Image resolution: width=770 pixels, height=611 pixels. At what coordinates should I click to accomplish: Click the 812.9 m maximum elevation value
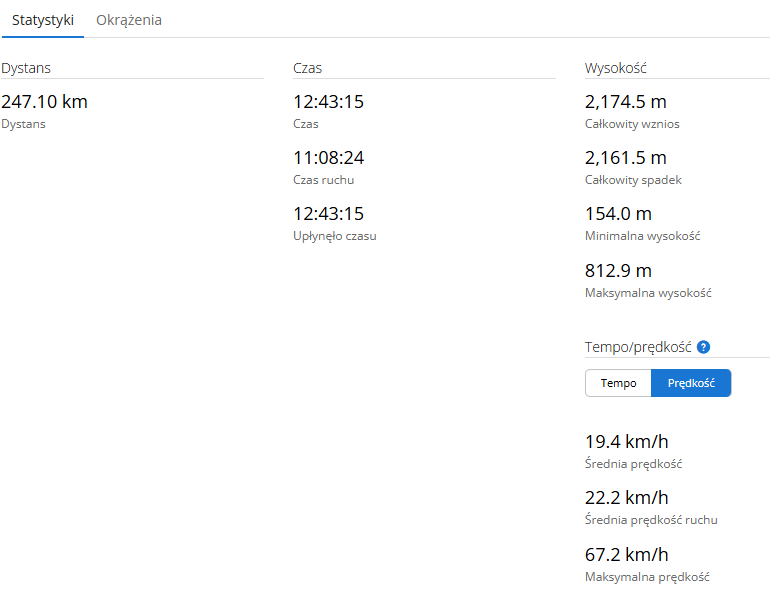click(x=618, y=271)
